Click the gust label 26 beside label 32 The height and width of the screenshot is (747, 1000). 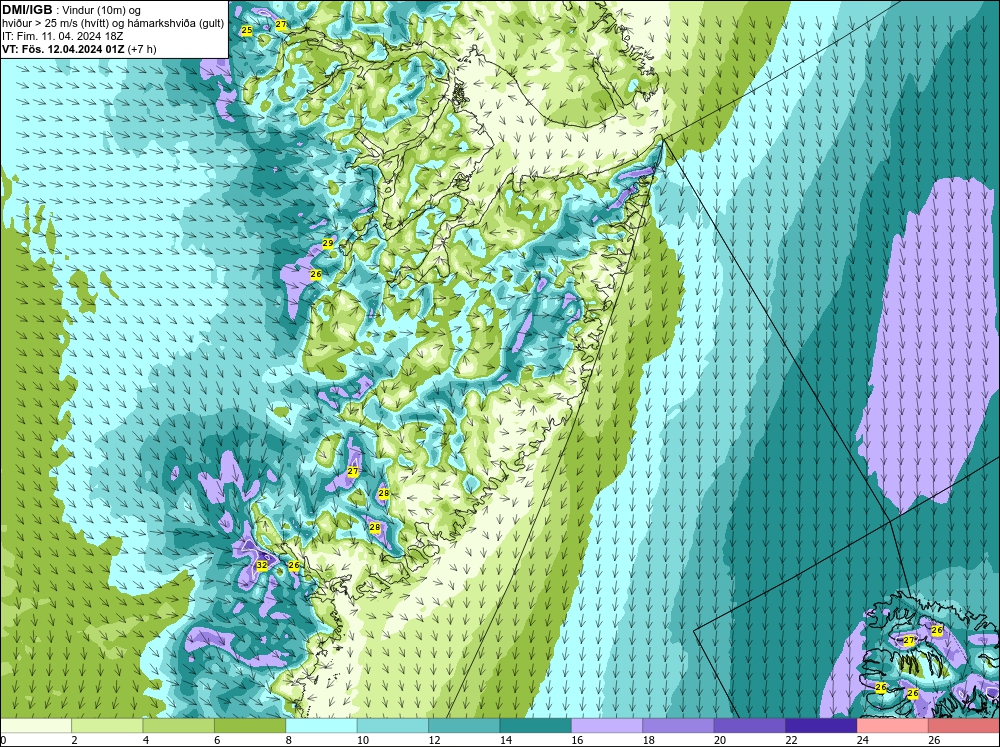(294, 565)
